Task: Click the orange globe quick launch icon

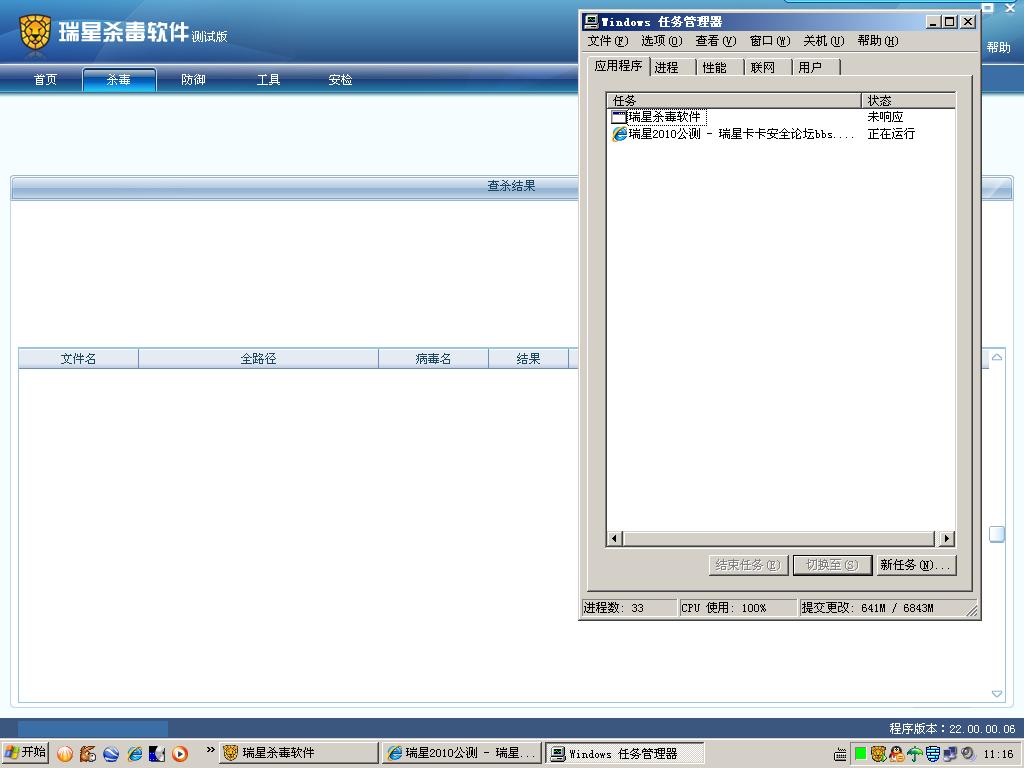Action: 65,754
